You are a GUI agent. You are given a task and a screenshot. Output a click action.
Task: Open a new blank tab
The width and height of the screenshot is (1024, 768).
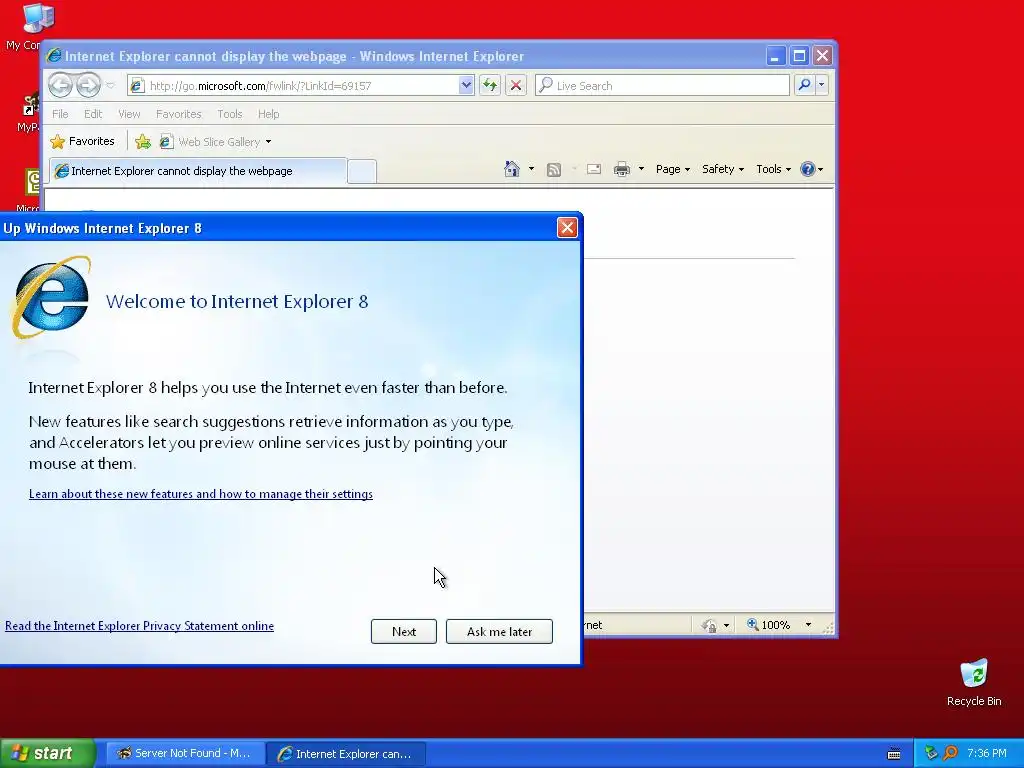point(362,171)
